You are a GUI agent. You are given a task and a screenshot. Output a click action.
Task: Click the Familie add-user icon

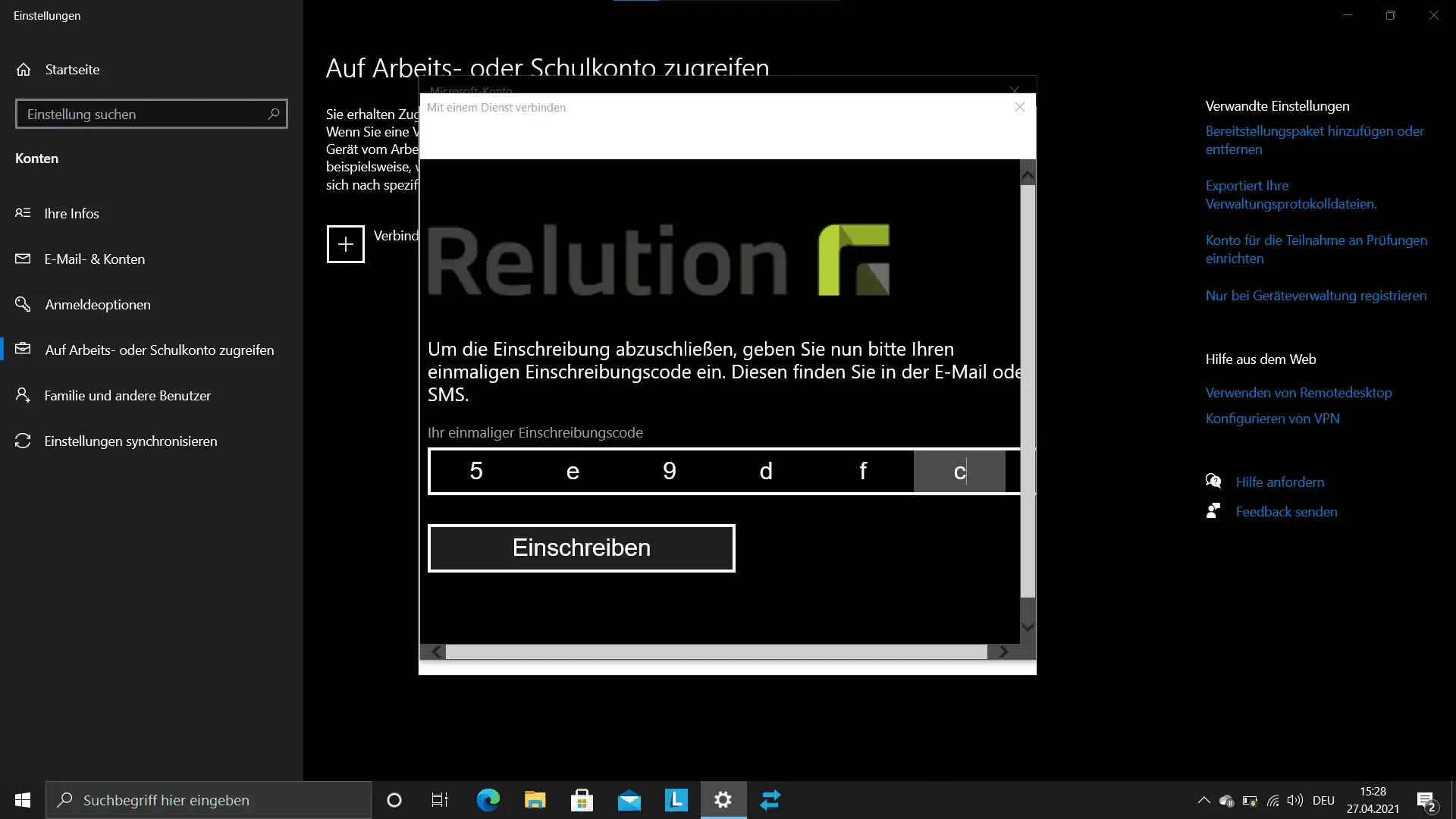[23, 395]
